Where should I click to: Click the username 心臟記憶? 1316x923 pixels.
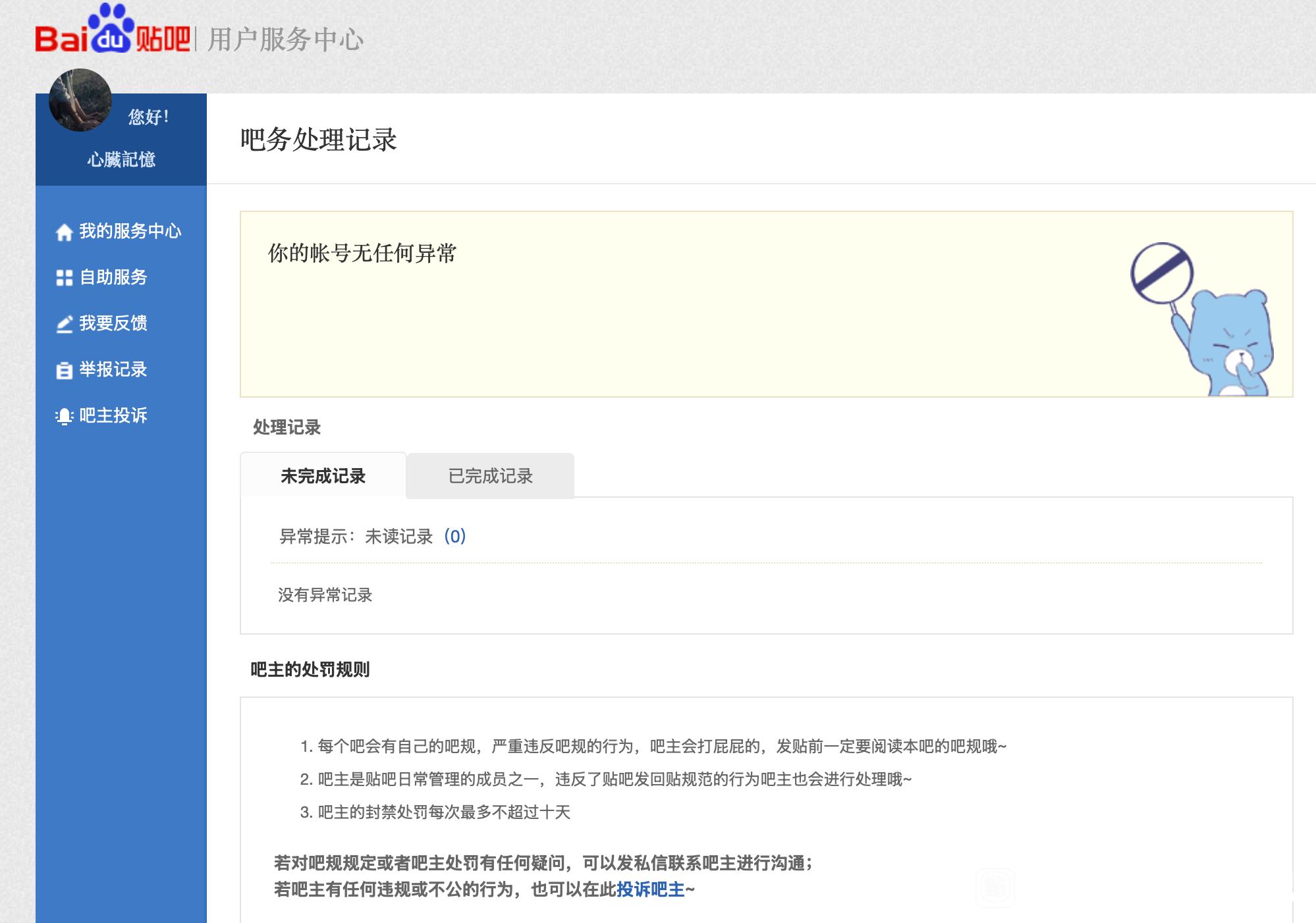click(121, 159)
